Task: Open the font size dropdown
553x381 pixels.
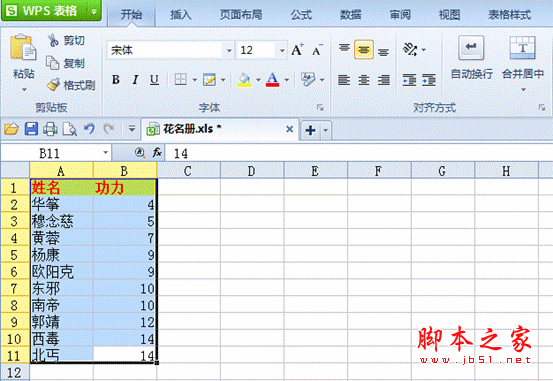Action: point(282,50)
